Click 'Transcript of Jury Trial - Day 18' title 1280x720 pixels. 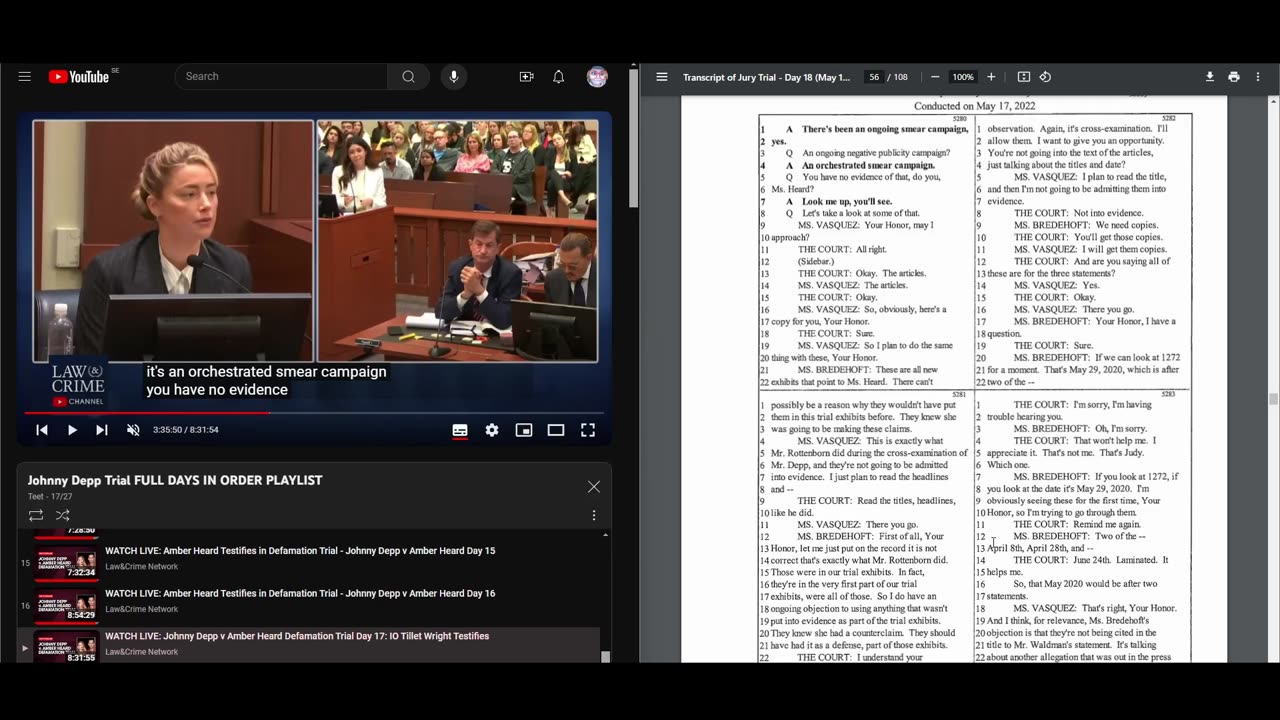(x=767, y=77)
